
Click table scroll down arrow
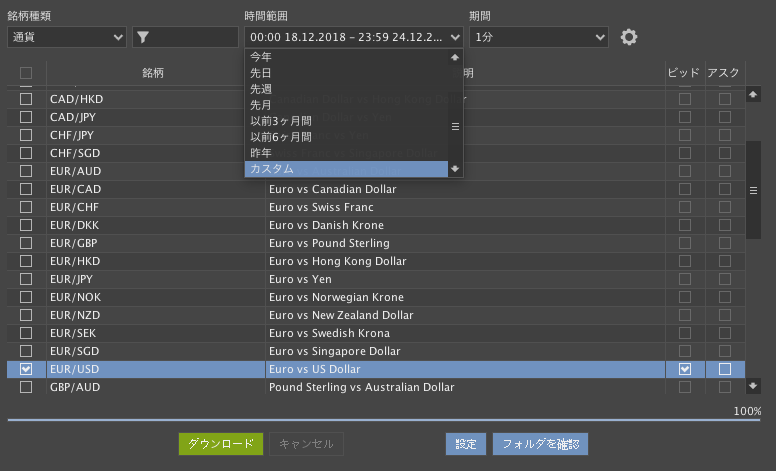tap(753, 385)
